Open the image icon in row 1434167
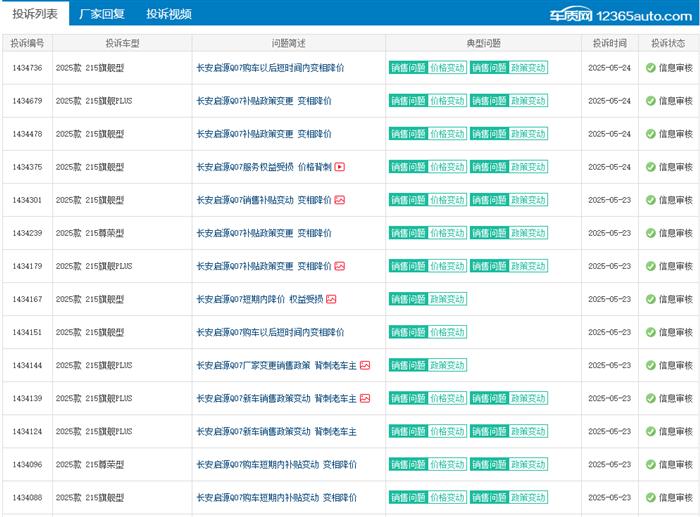This screenshot has height=517, width=700. (331, 299)
